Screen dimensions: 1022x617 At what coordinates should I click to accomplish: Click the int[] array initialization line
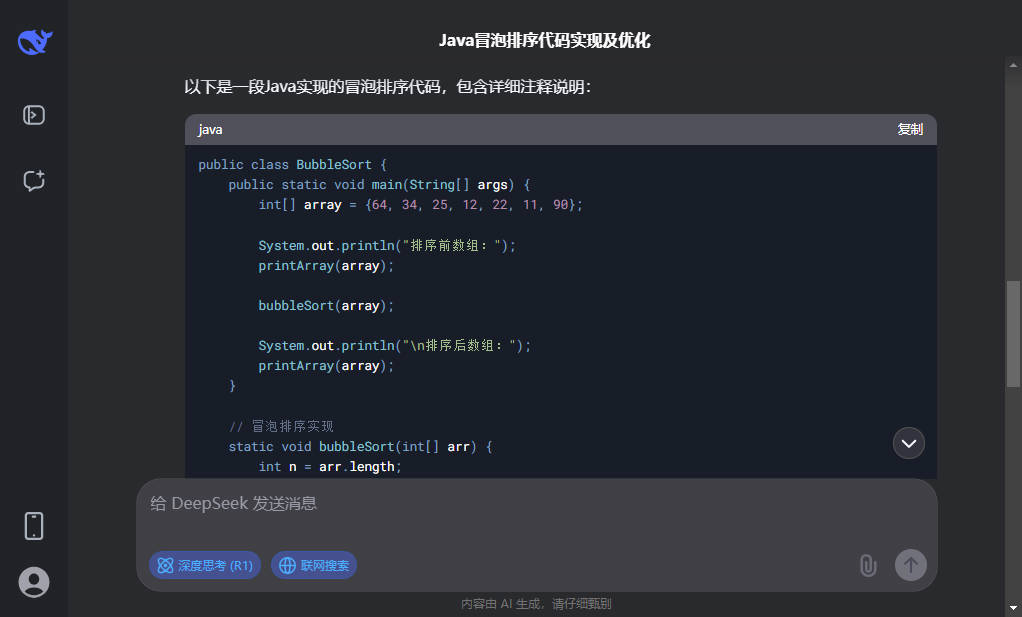420,205
